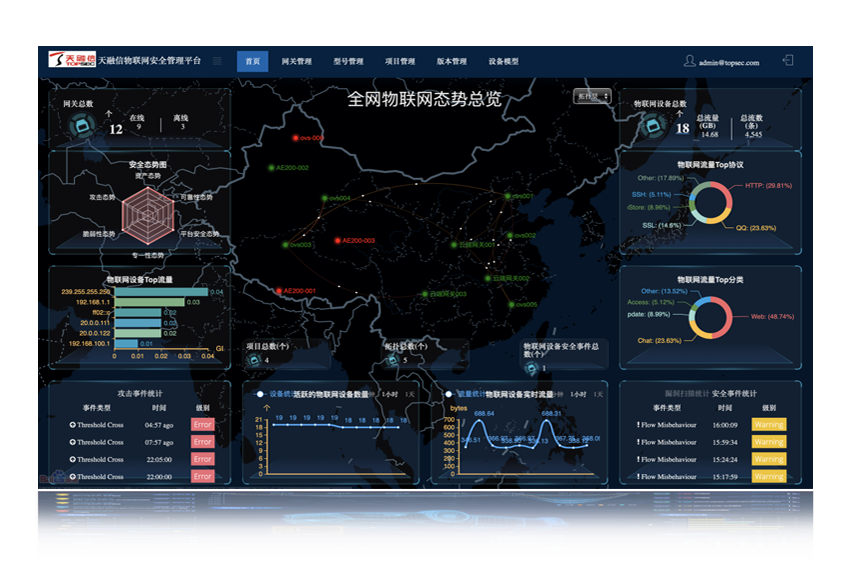Click the 239.255.255.250 bar in Top traffic chart

162,292
